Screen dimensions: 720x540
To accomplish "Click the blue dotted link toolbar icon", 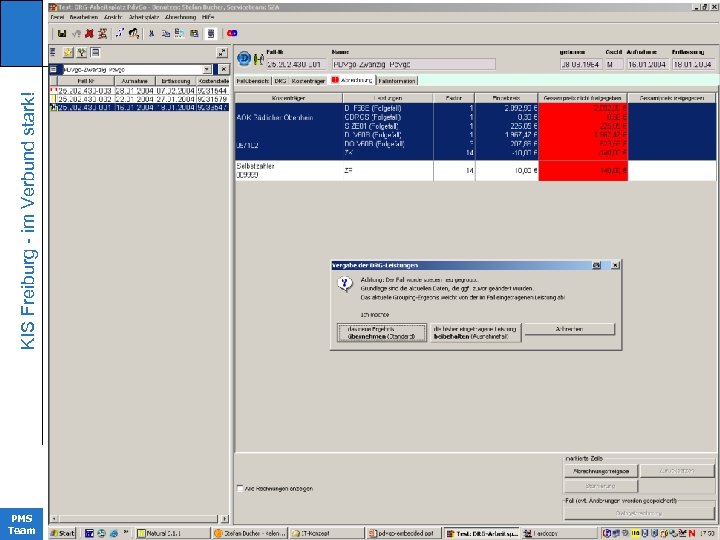I will click(x=119, y=33).
